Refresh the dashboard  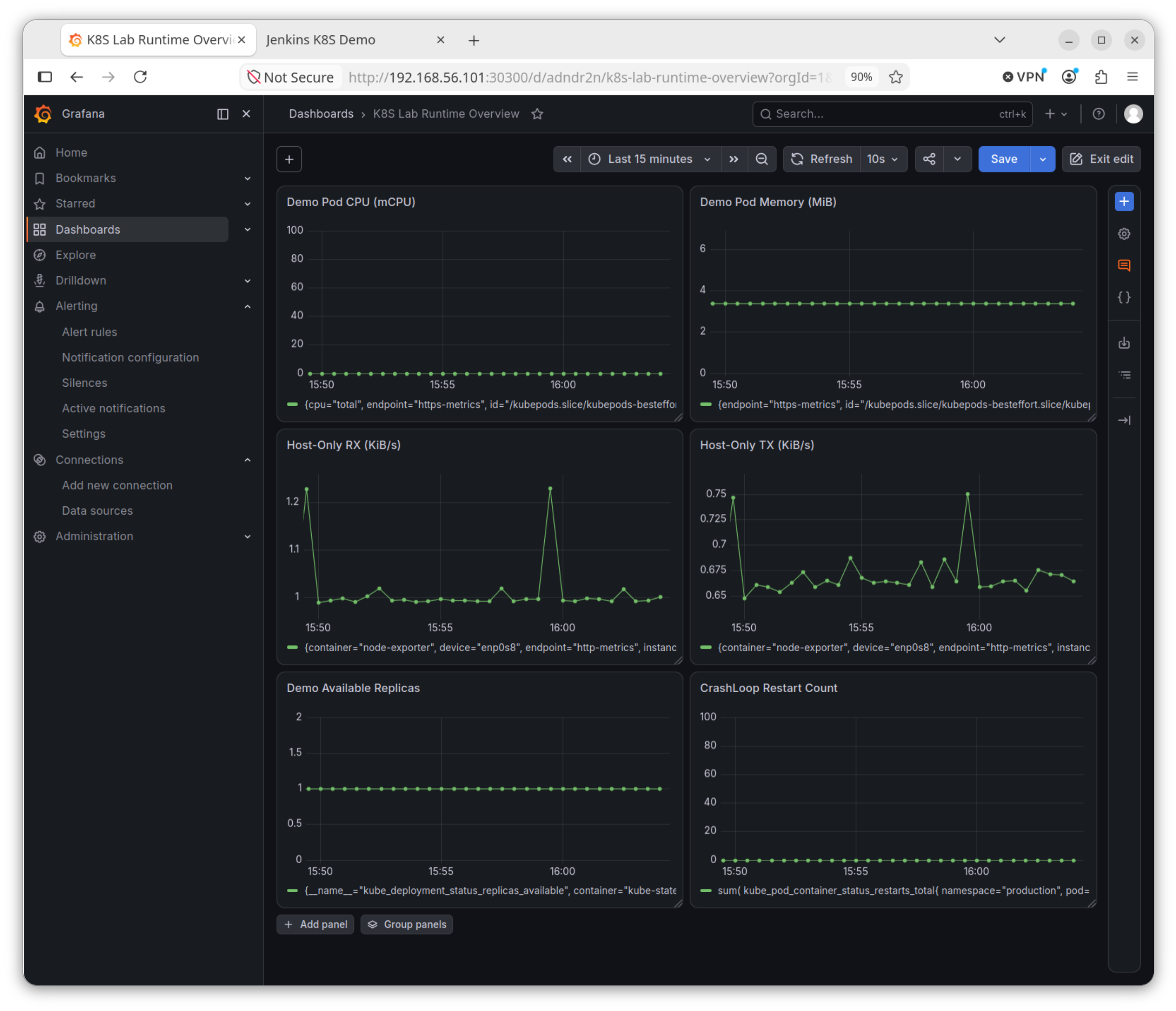point(821,159)
